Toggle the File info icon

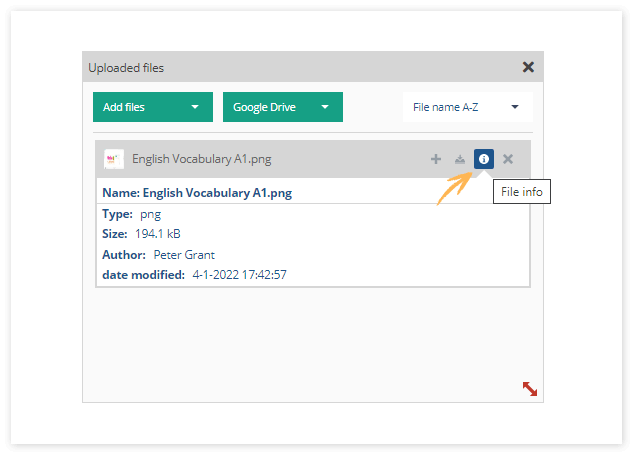click(x=484, y=159)
